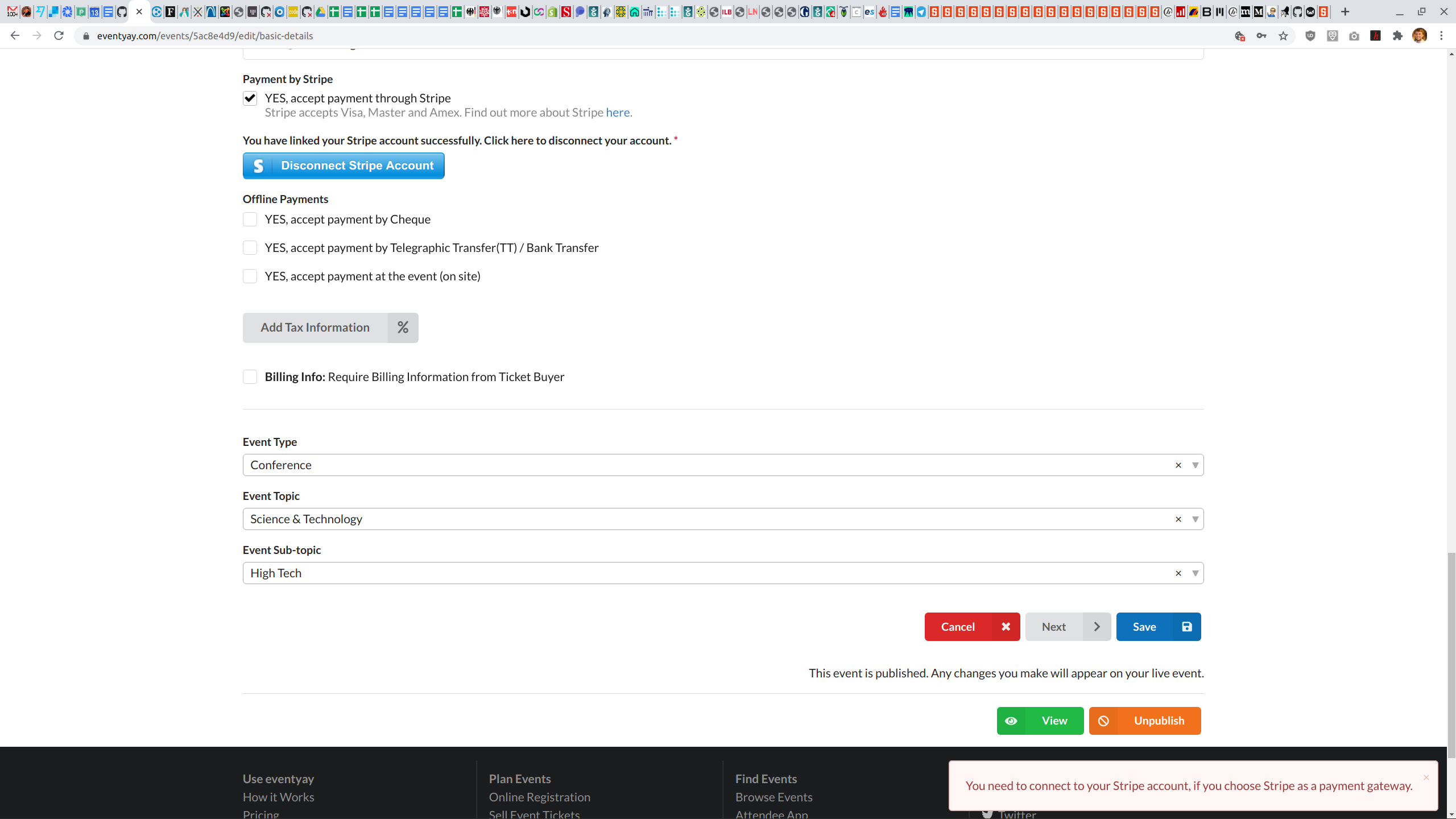
Task: Open Chrome profile avatar
Action: (1420, 36)
